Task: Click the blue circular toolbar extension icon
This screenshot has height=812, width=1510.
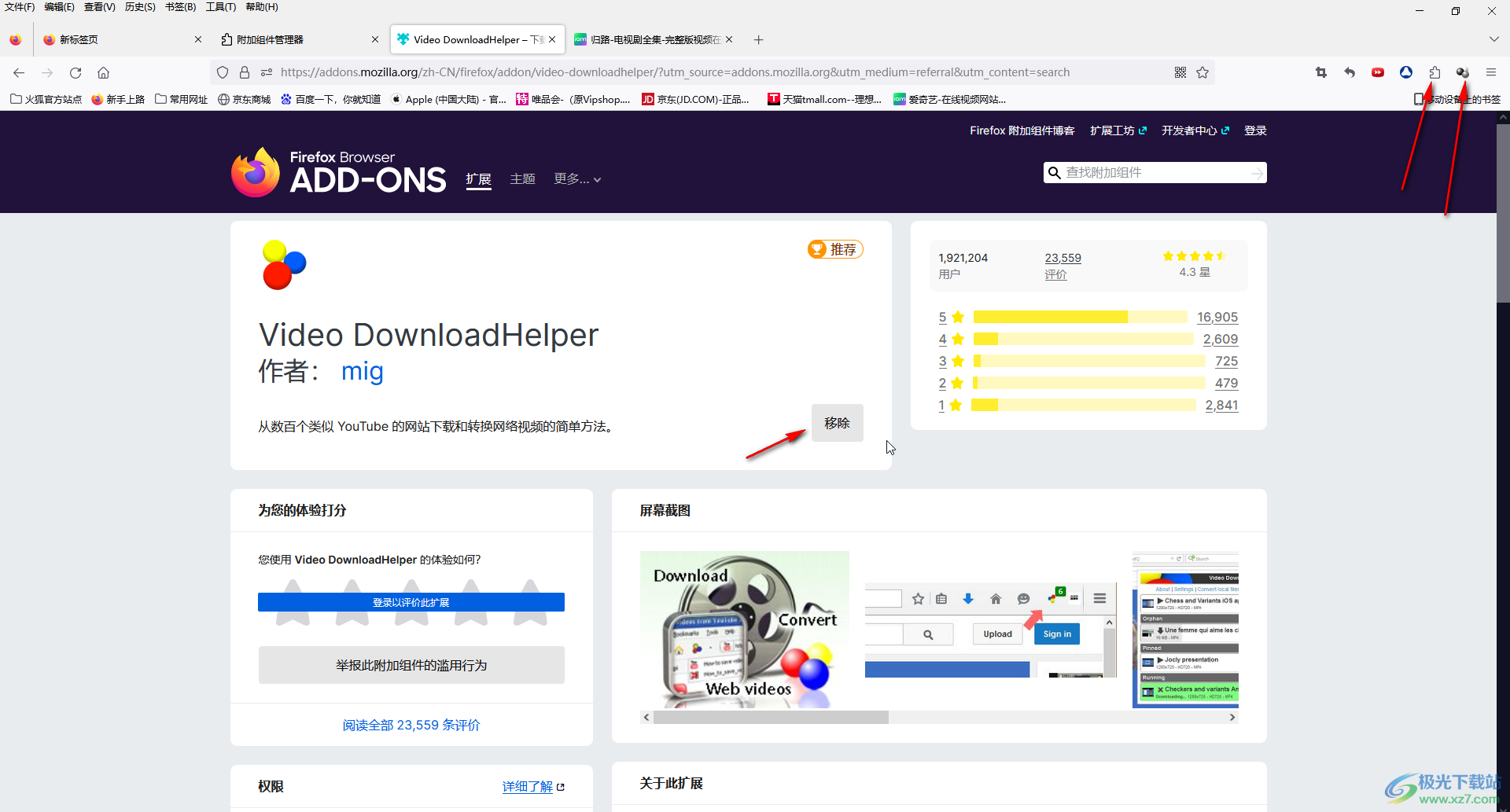Action: (x=1406, y=72)
